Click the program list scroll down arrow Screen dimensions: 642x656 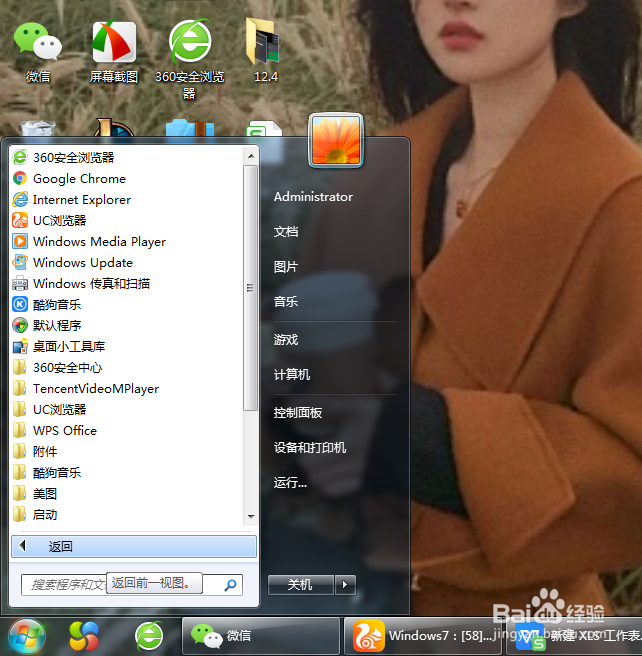coord(251,516)
